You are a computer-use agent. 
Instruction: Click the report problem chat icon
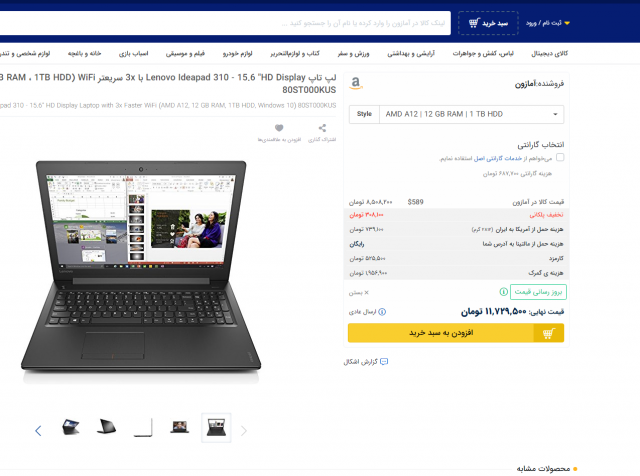pos(384,362)
